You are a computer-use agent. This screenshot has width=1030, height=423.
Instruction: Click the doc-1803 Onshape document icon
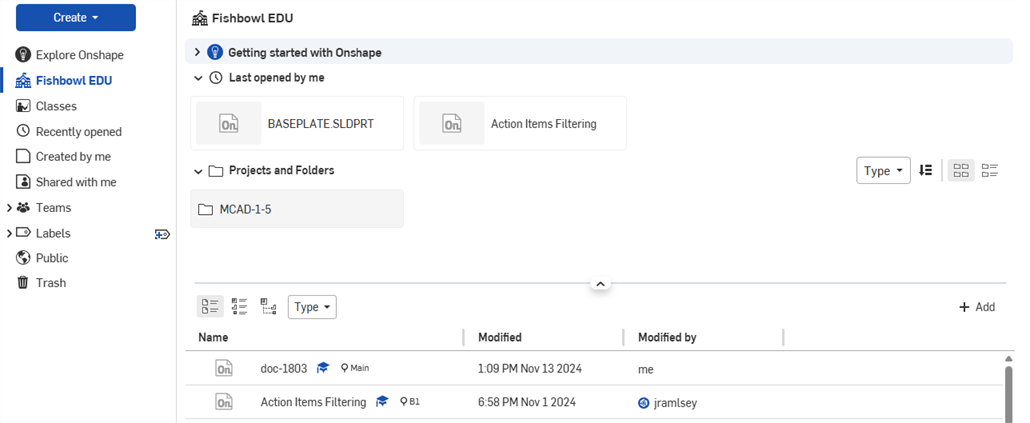(224, 368)
